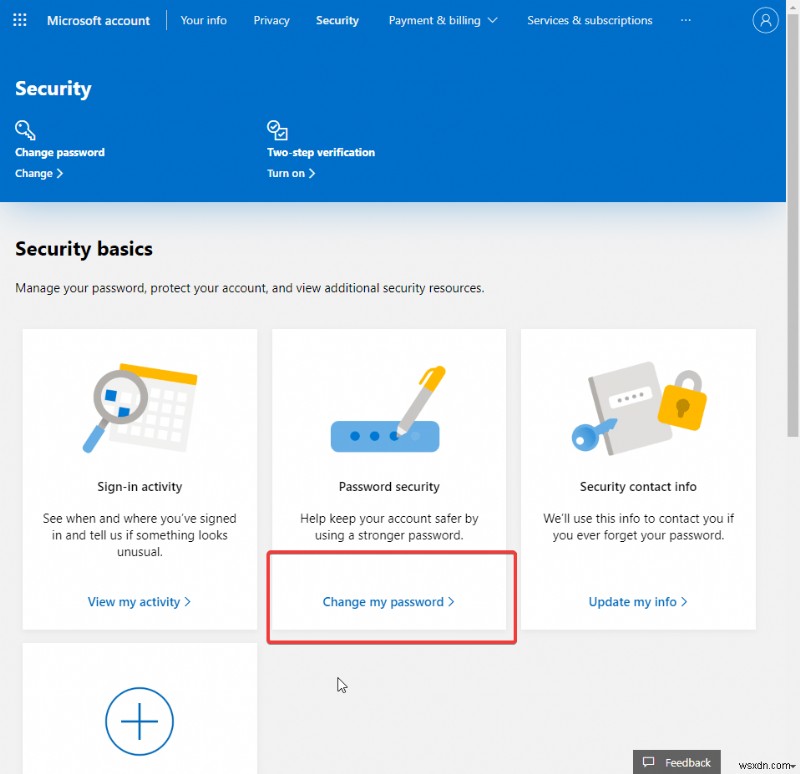
Task: Click the View my activity link
Action: 139,602
